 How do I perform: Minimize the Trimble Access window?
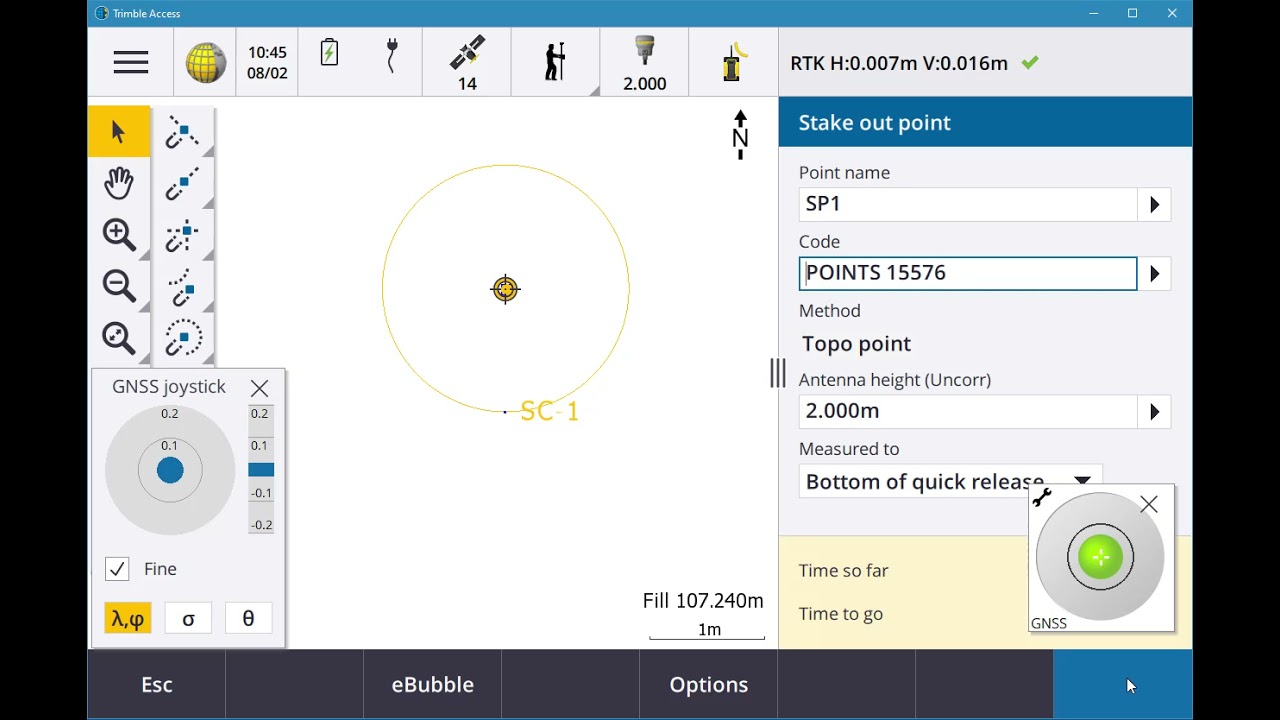1093,13
